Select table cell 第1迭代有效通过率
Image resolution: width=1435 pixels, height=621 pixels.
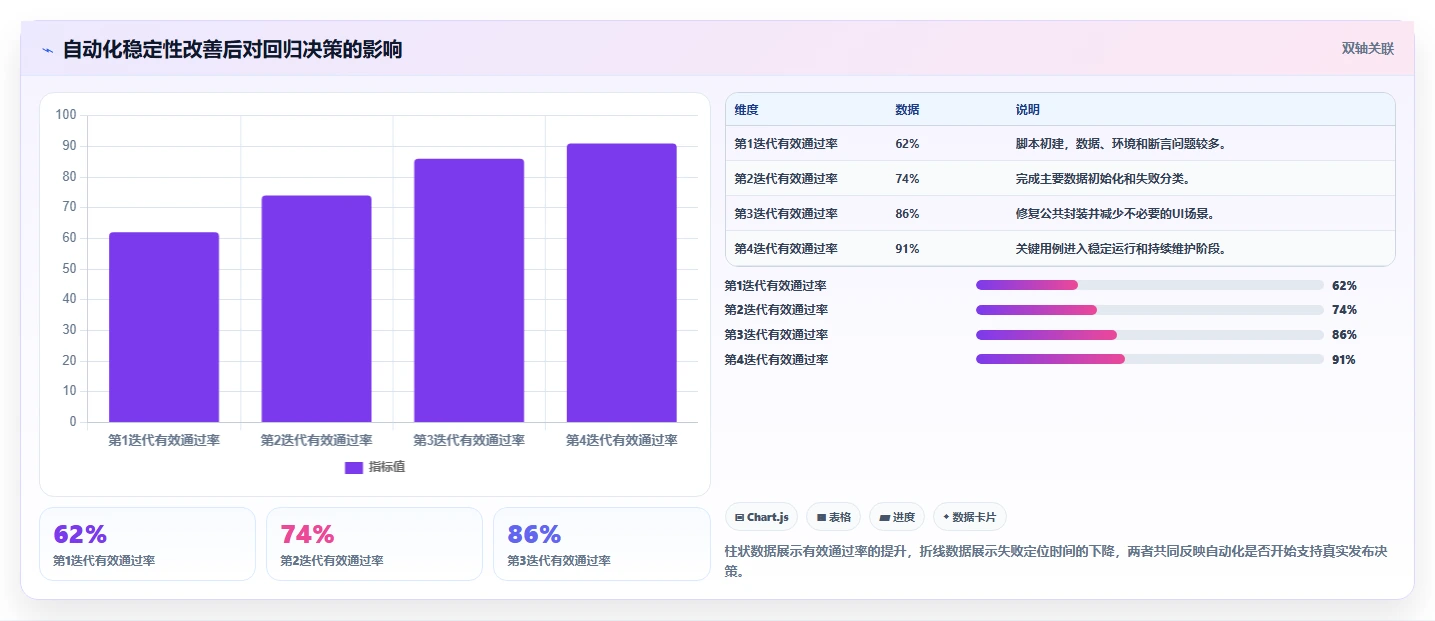[786, 144]
